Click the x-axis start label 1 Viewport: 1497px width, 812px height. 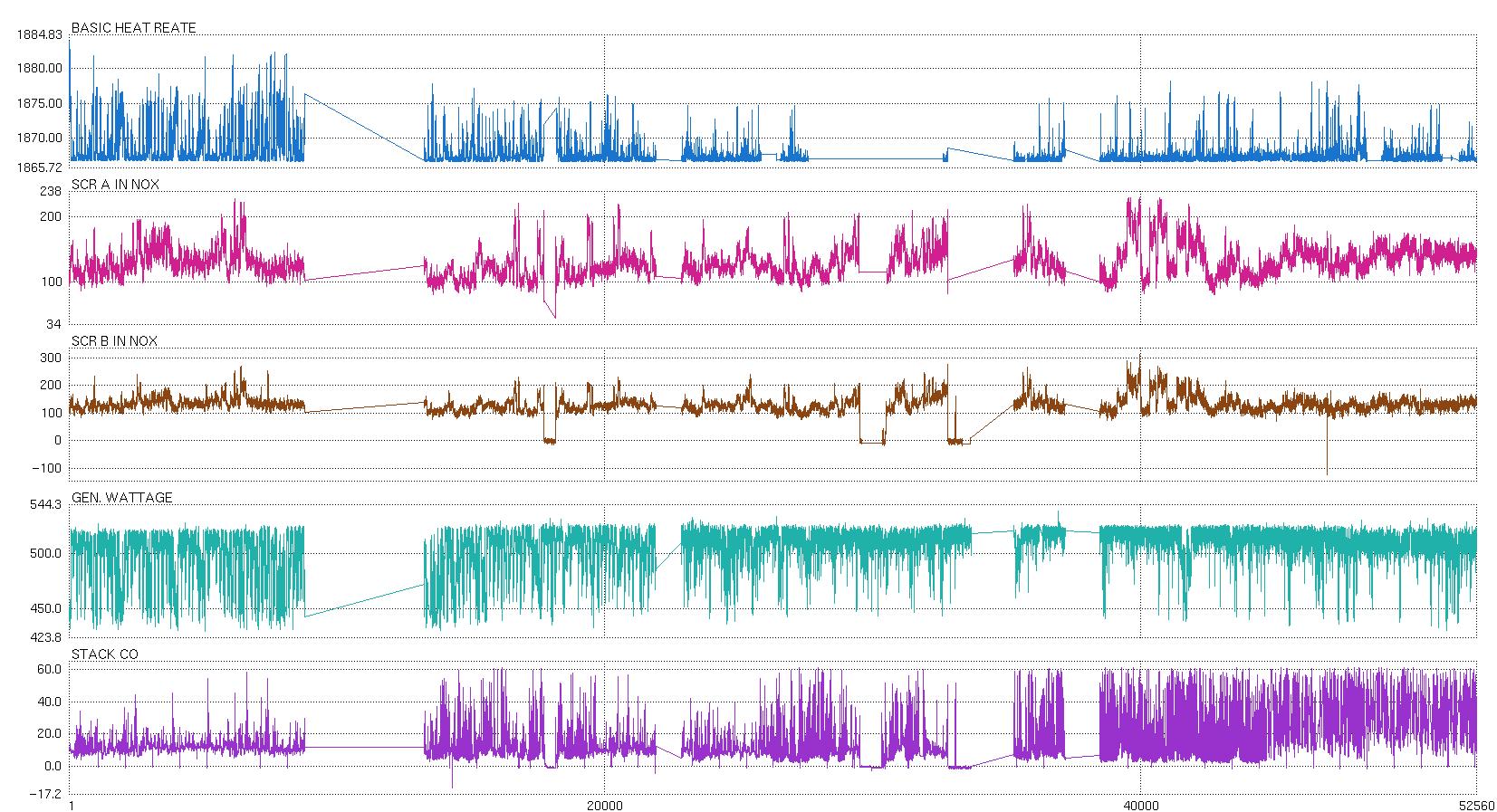coord(72,805)
